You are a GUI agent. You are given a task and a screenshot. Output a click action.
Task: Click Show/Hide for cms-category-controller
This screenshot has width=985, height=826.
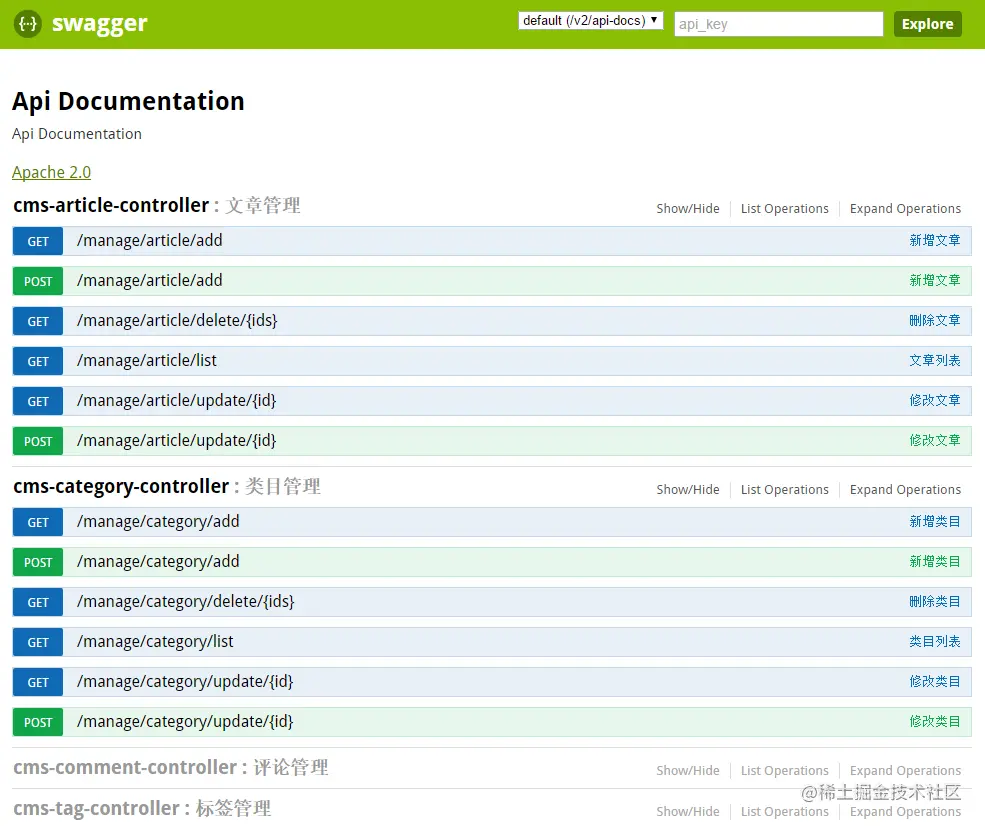tap(688, 489)
